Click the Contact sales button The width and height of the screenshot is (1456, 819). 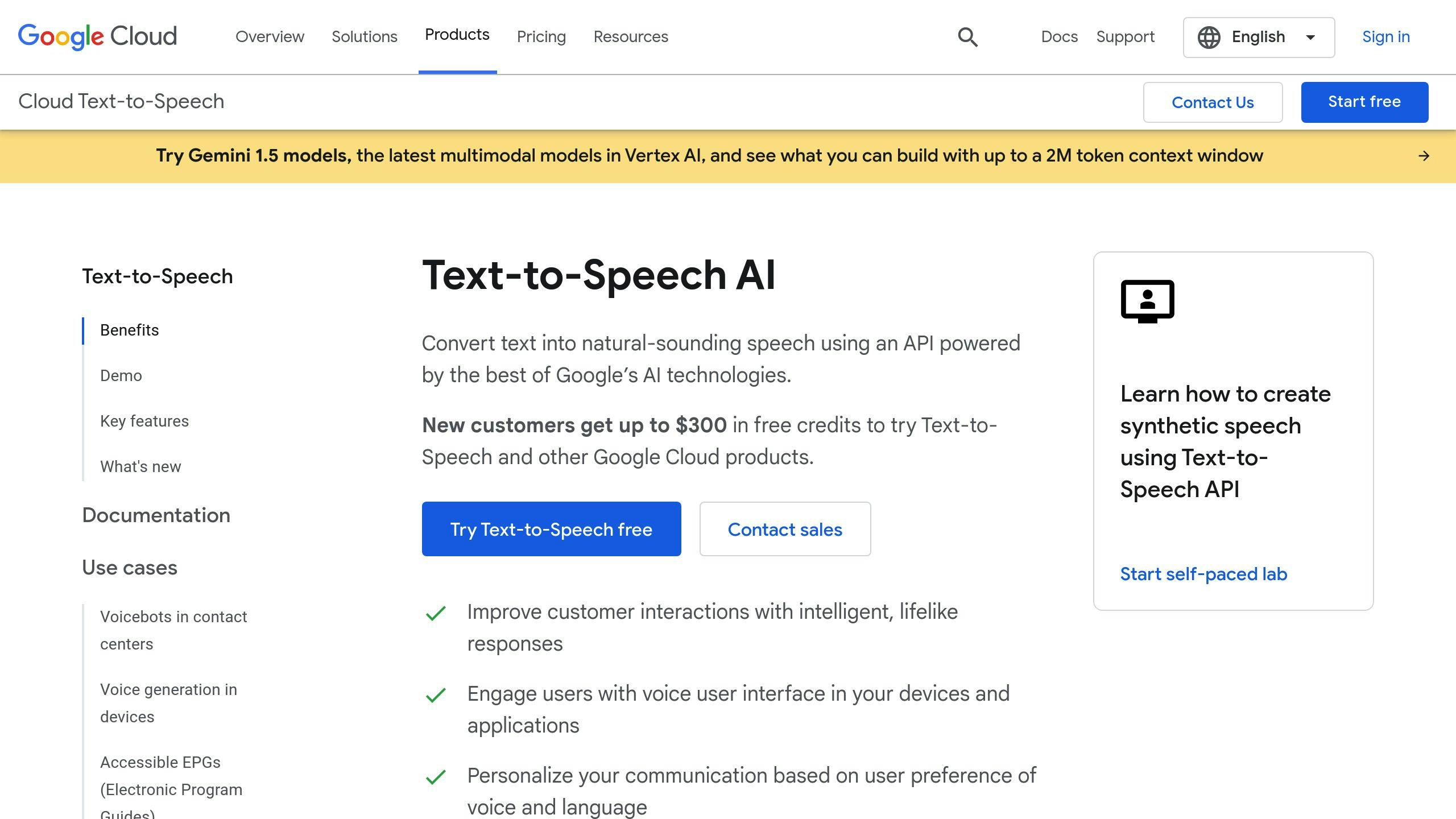[x=784, y=529]
